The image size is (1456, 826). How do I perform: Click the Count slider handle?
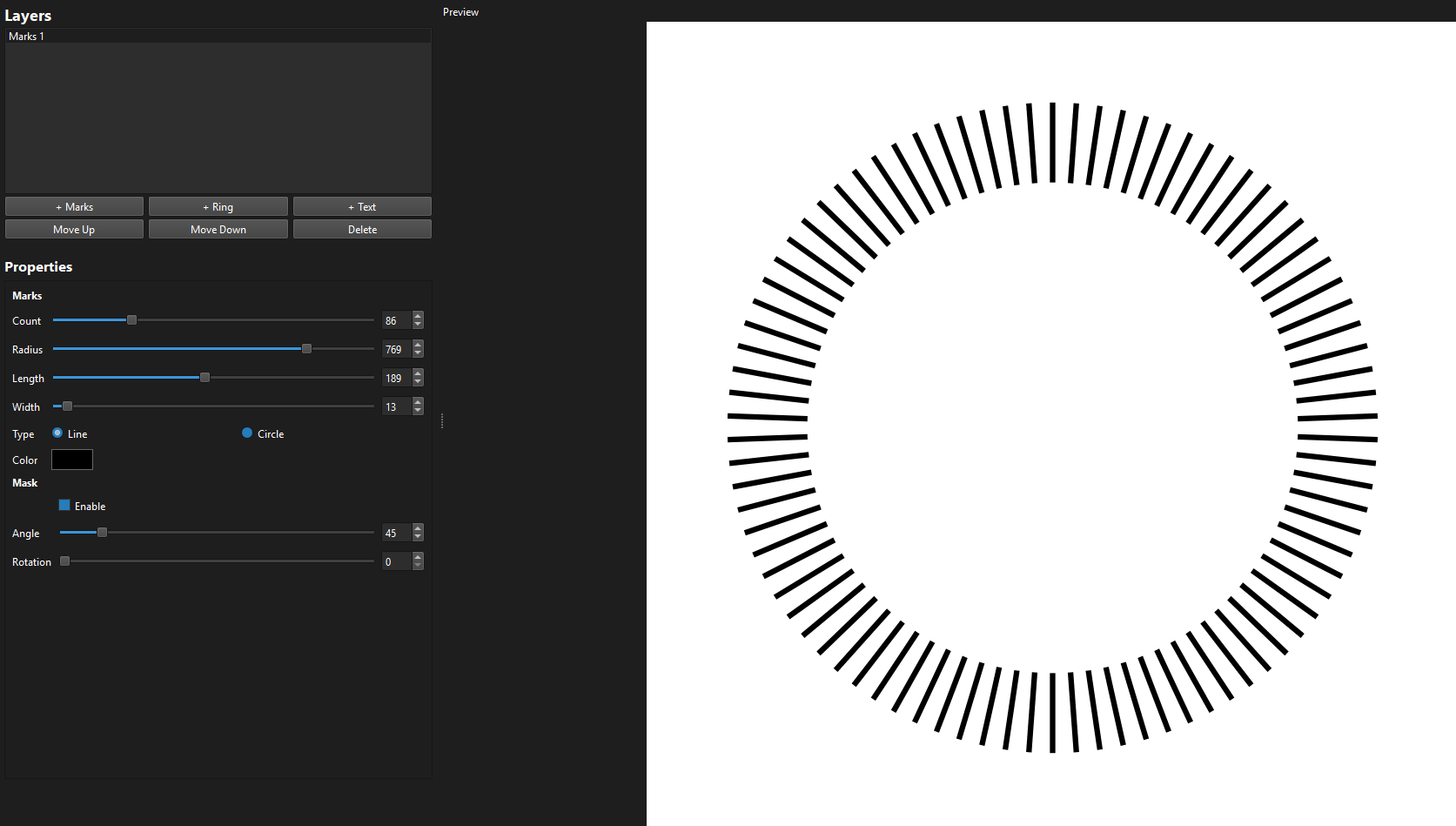pyautogui.click(x=132, y=320)
